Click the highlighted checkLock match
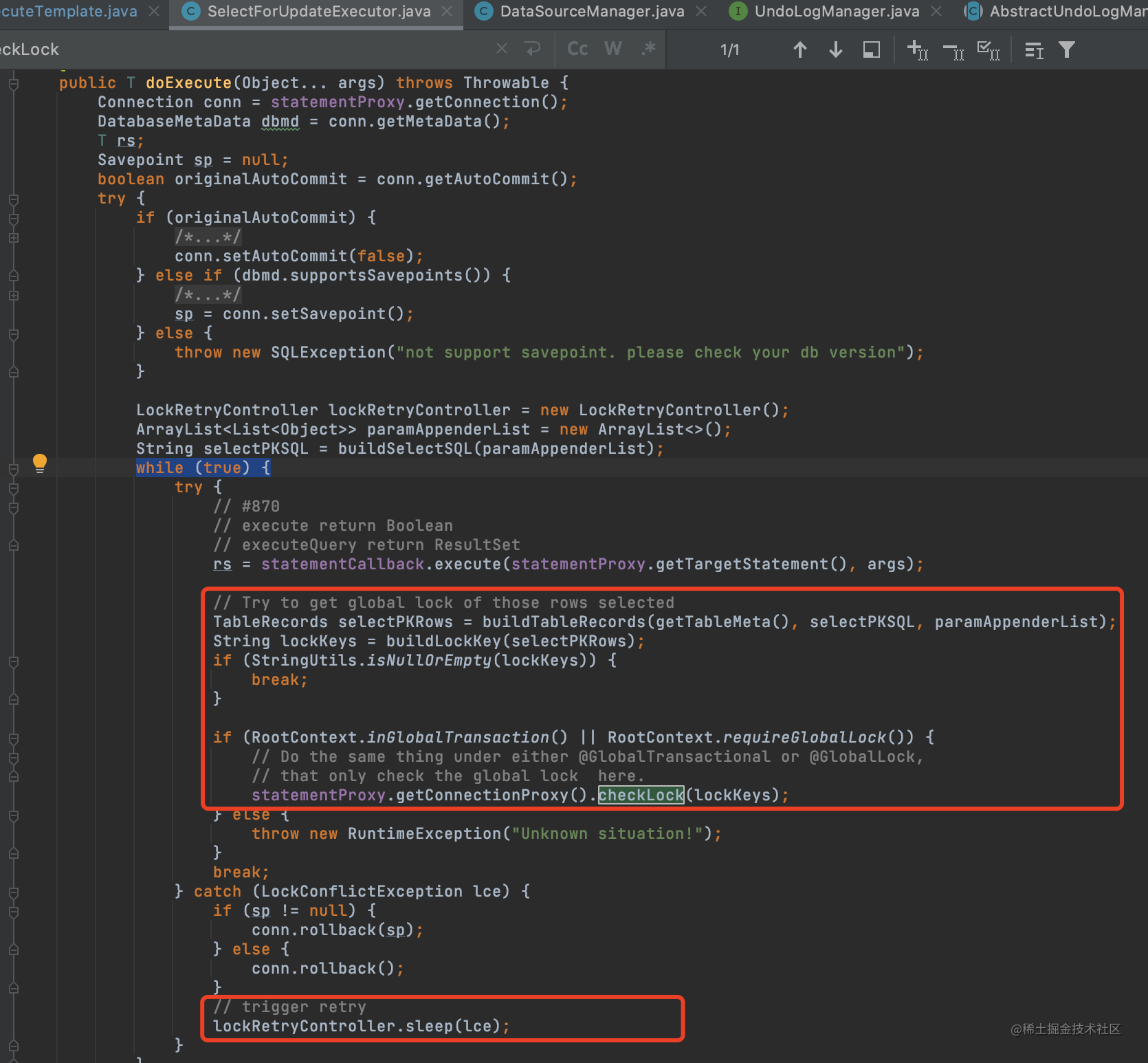The height and width of the screenshot is (1063, 1148). [641, 795]
